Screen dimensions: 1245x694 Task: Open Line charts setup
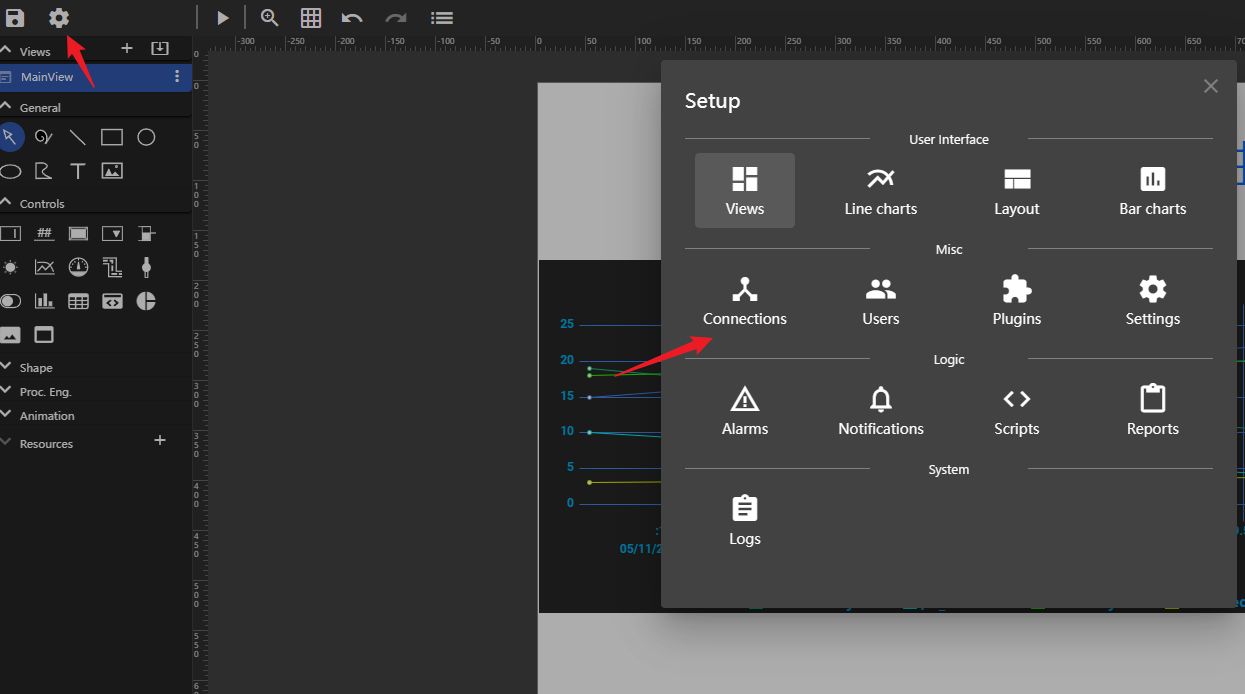[x=881, y=190]
